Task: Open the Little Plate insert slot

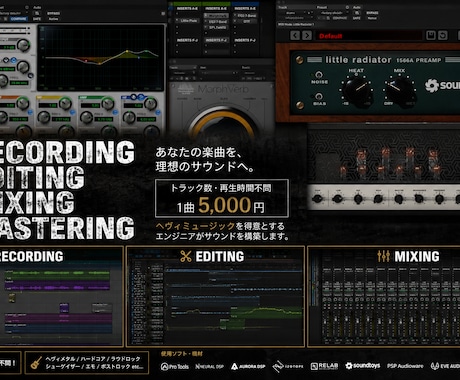Action: (188, 21)
